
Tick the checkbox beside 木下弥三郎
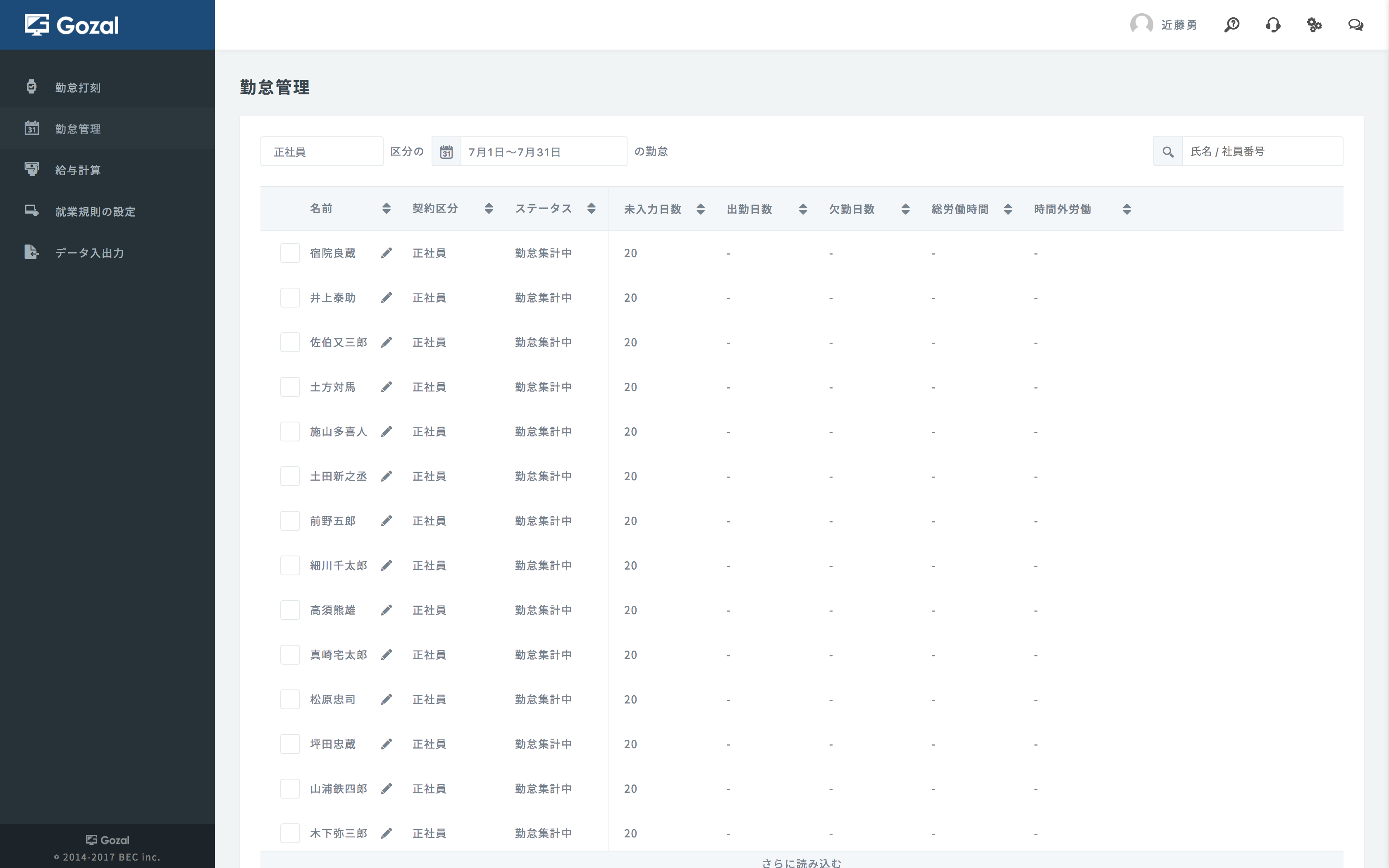tap(290, 833)
